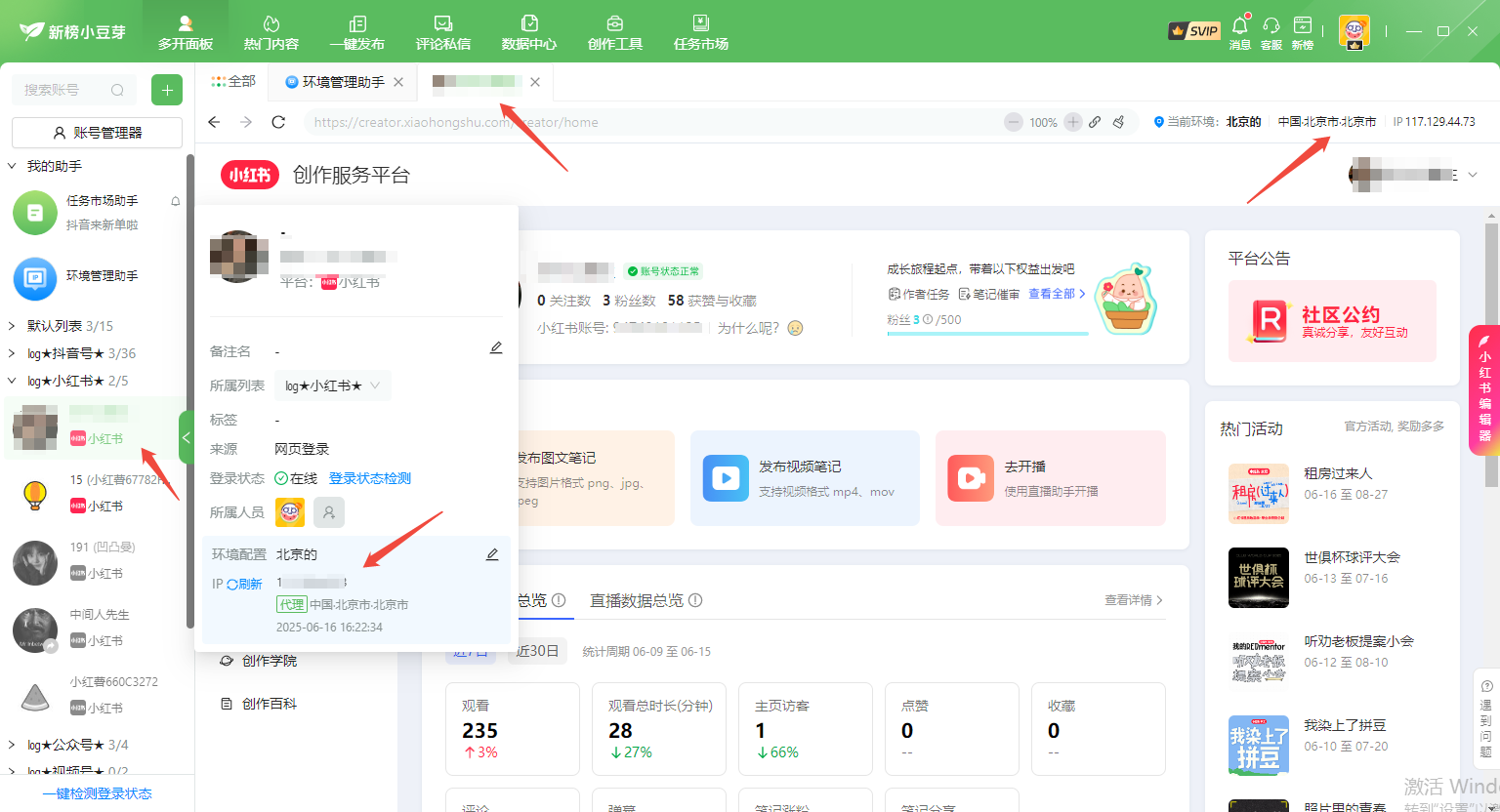The image size is (1500, 812).
Task: Open 消息 notifications bell
Action: (1240, 32)
